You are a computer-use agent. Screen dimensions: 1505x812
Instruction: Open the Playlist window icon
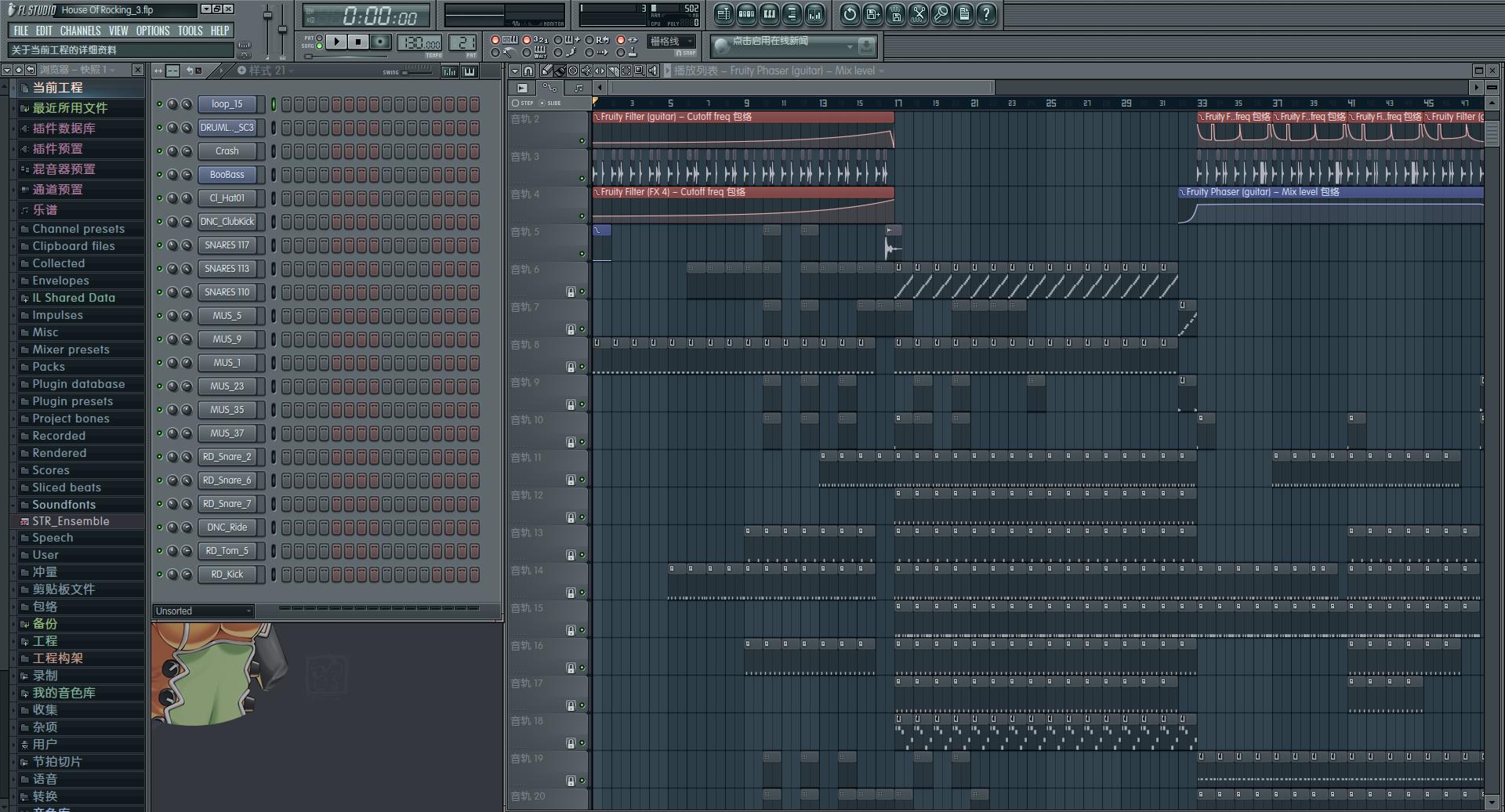pos(723,13)
